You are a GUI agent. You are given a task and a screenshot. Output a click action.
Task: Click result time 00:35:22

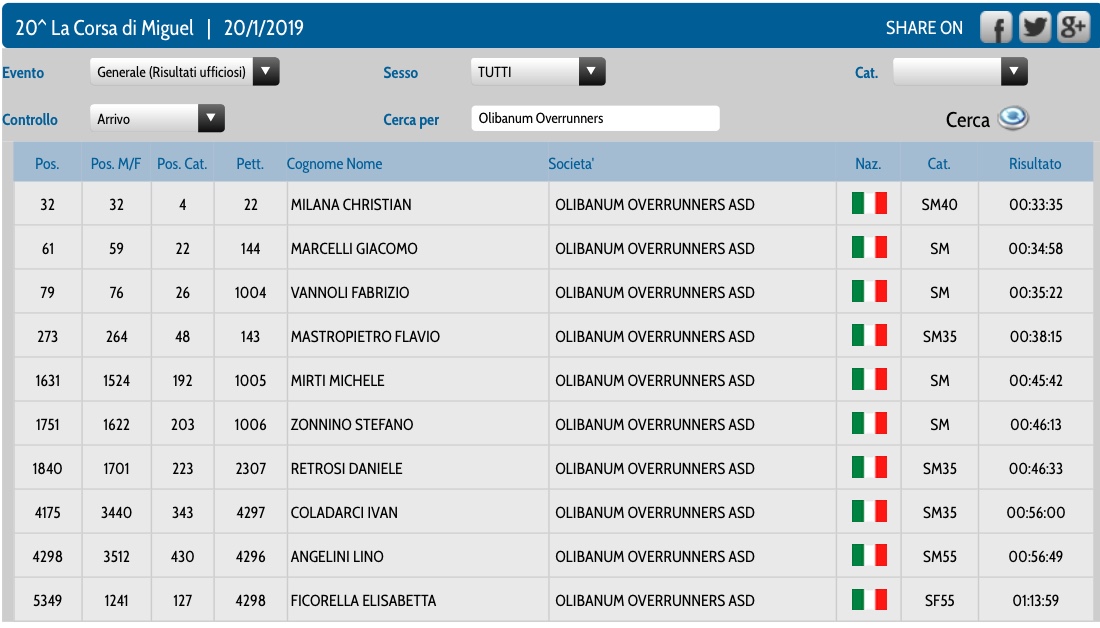tap(1035, 293)
